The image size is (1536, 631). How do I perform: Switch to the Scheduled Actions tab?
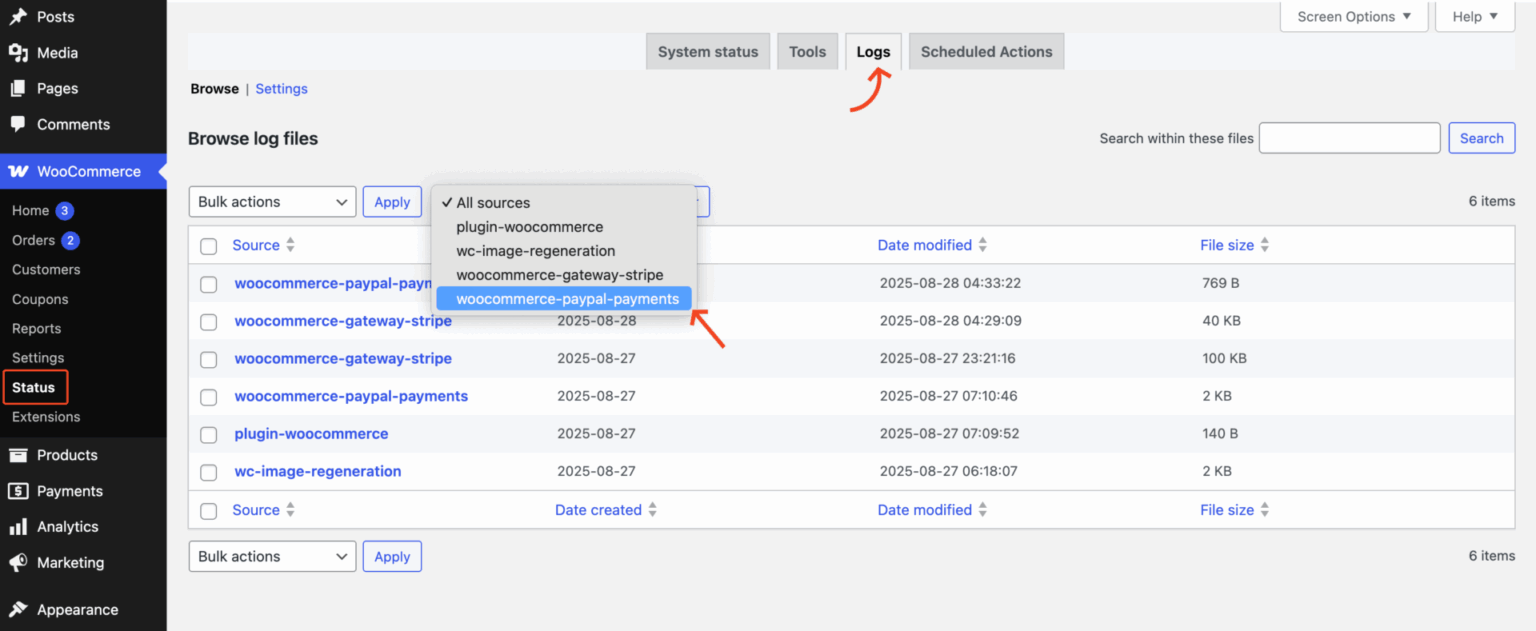point(986,51)
